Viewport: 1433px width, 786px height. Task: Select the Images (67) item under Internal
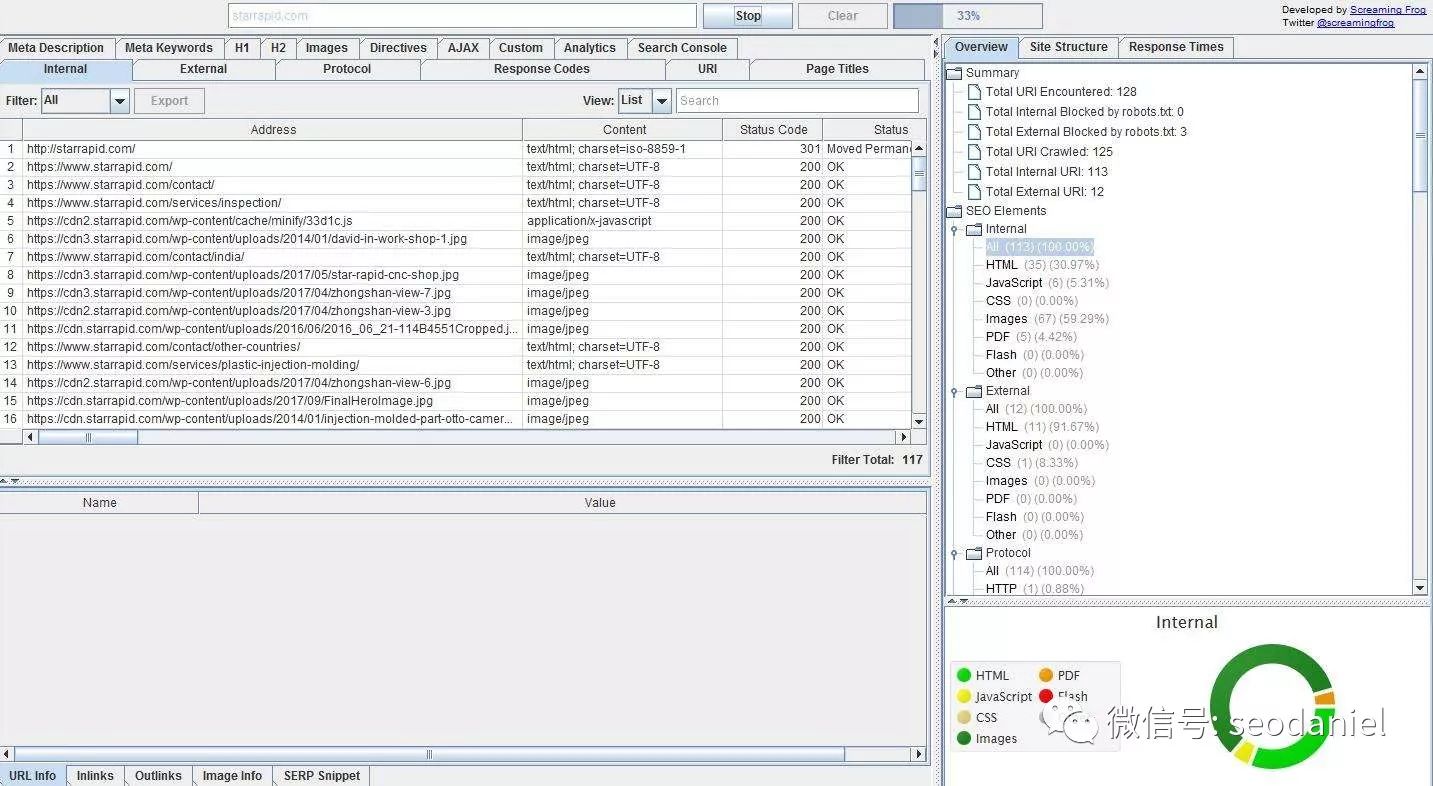(1046, 319)
